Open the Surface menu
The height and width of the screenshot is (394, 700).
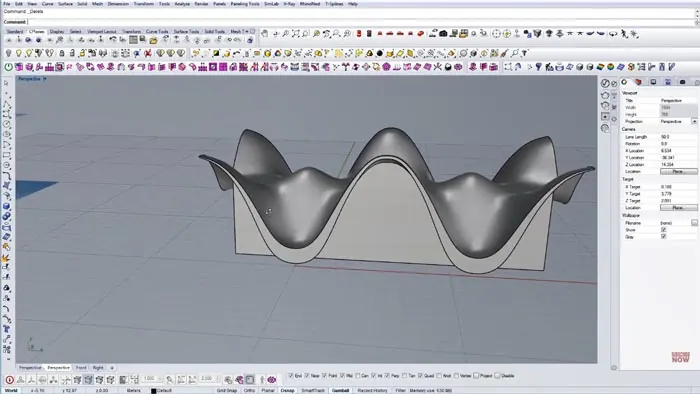click(x=65, y=4)
